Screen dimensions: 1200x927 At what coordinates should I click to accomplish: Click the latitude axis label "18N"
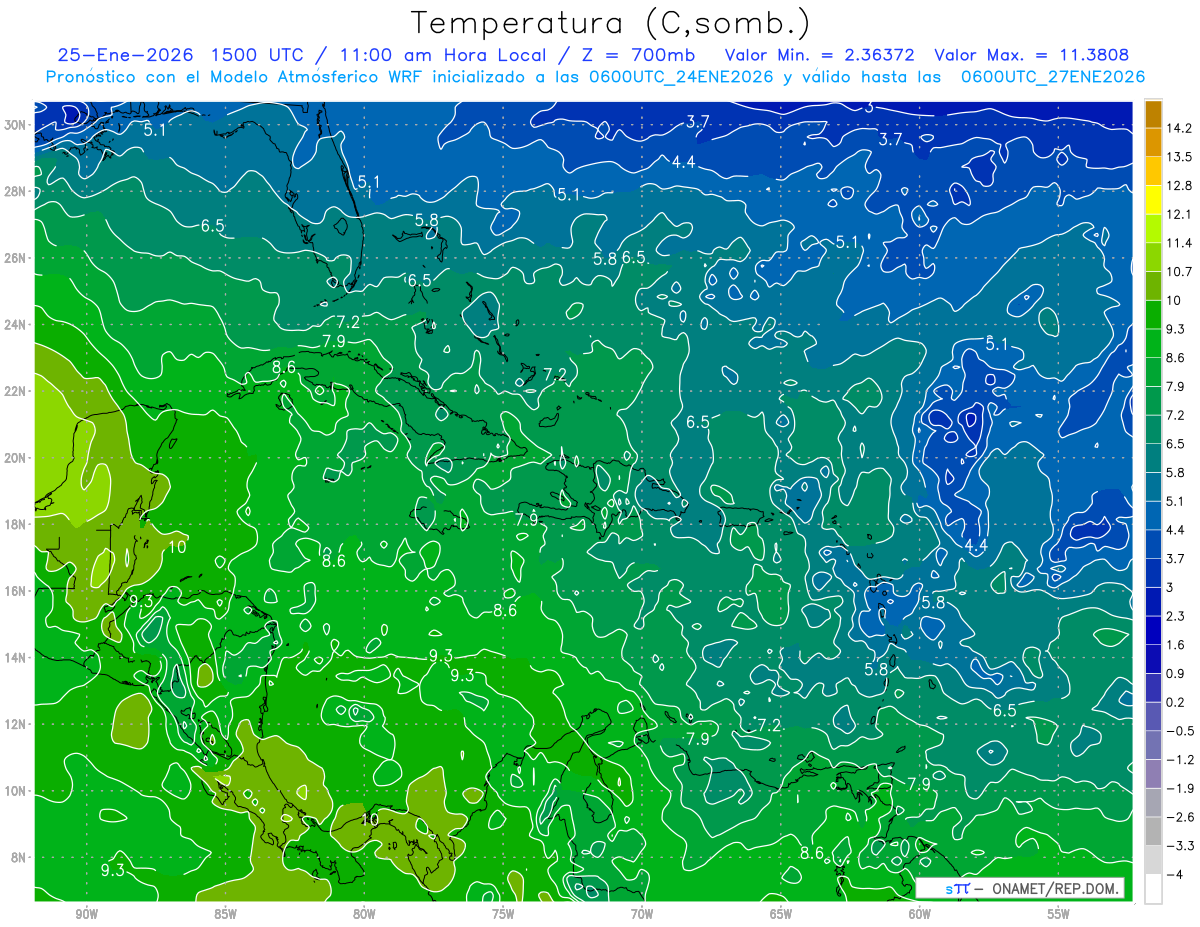[x=17, y=524]
